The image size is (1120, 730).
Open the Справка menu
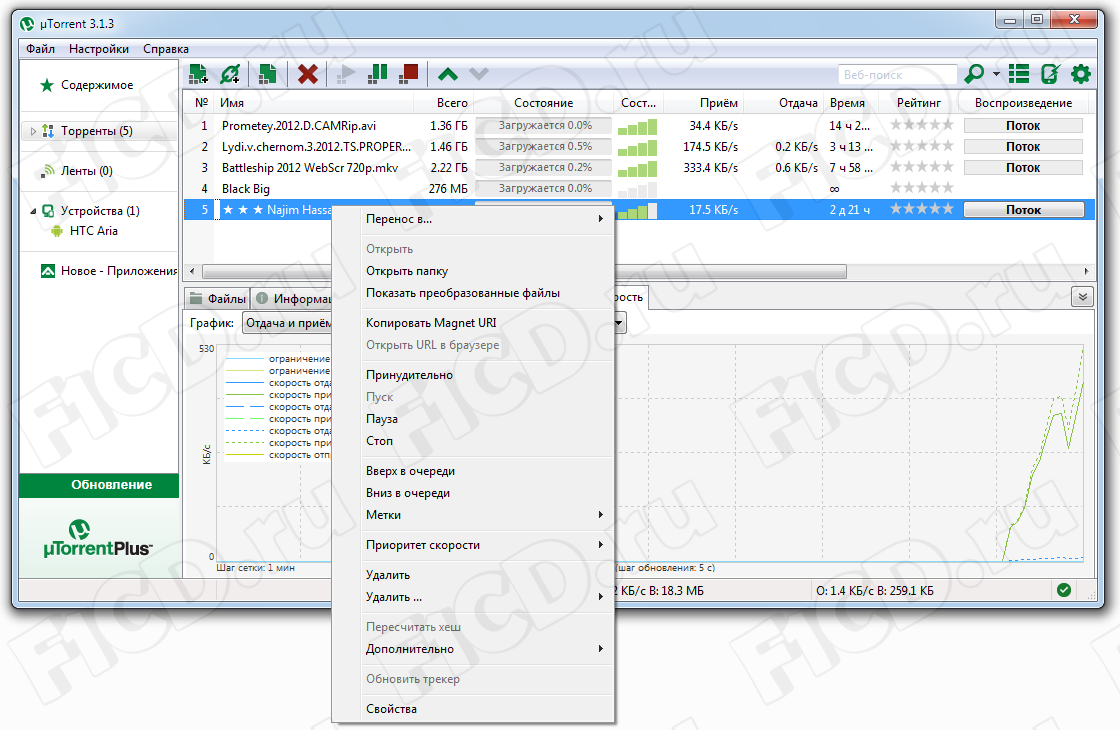point(166,49)
